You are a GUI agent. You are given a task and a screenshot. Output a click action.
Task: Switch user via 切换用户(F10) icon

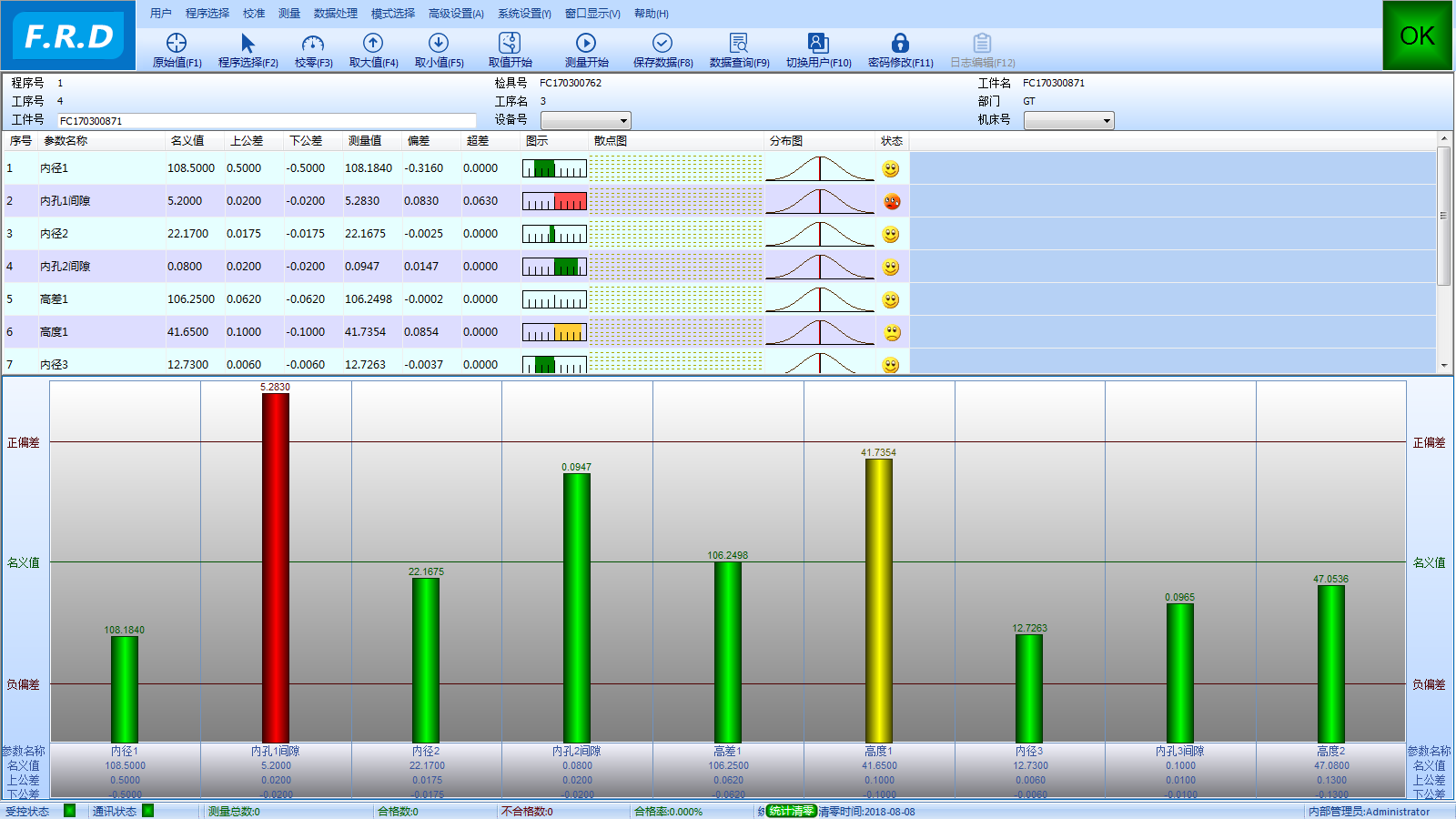[818, 43]
